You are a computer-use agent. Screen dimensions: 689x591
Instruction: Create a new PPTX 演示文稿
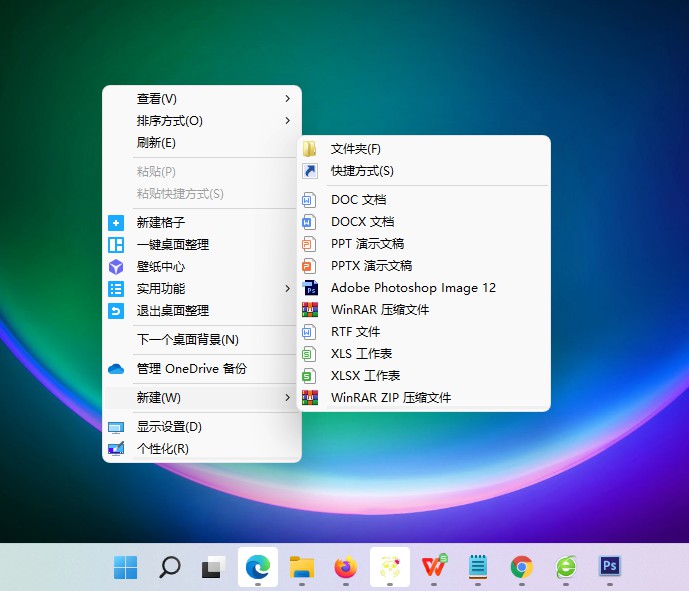(x=424, y=266)
